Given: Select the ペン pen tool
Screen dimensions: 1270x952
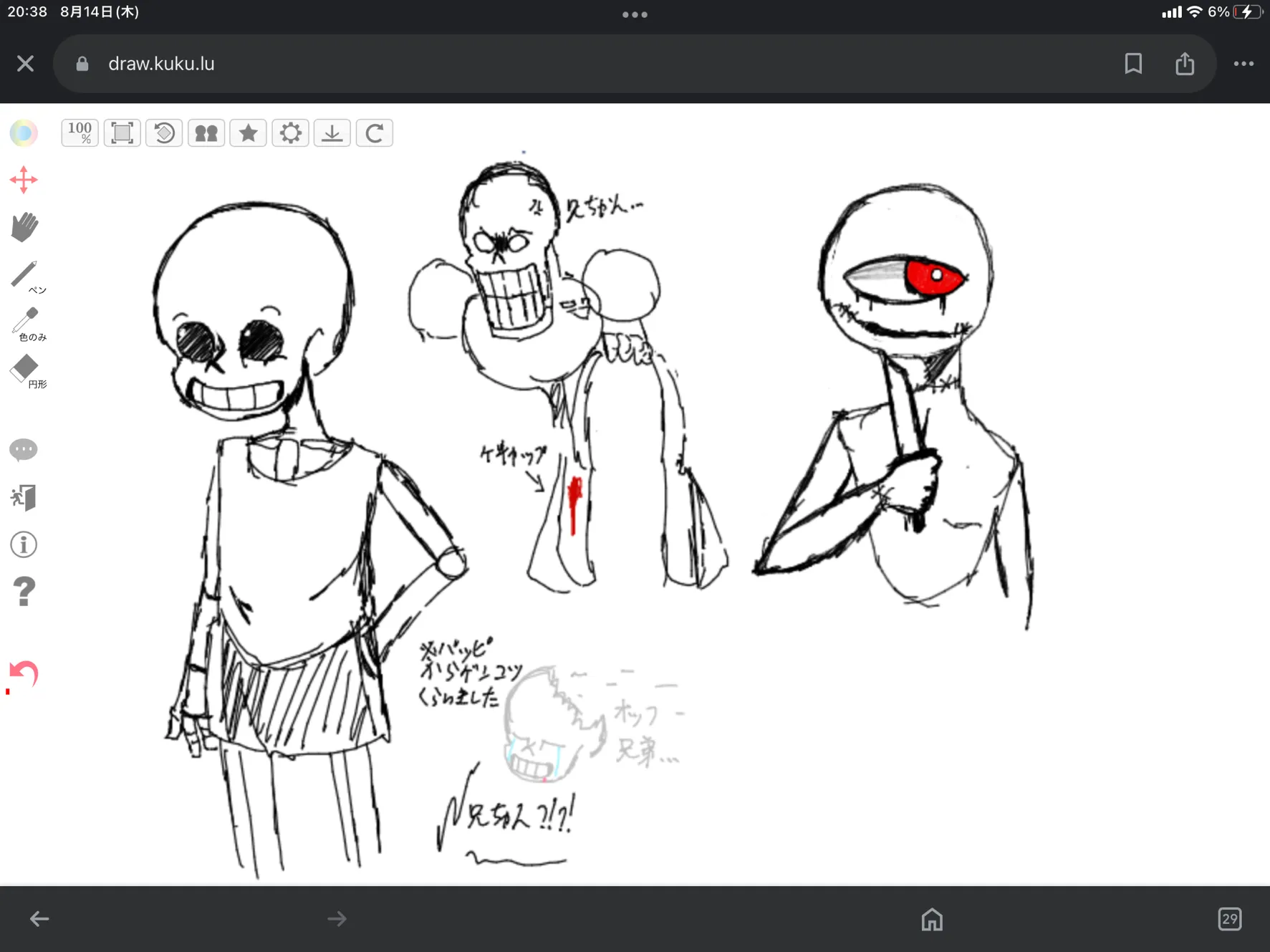Looking at the screenshot, I should 27,276.
